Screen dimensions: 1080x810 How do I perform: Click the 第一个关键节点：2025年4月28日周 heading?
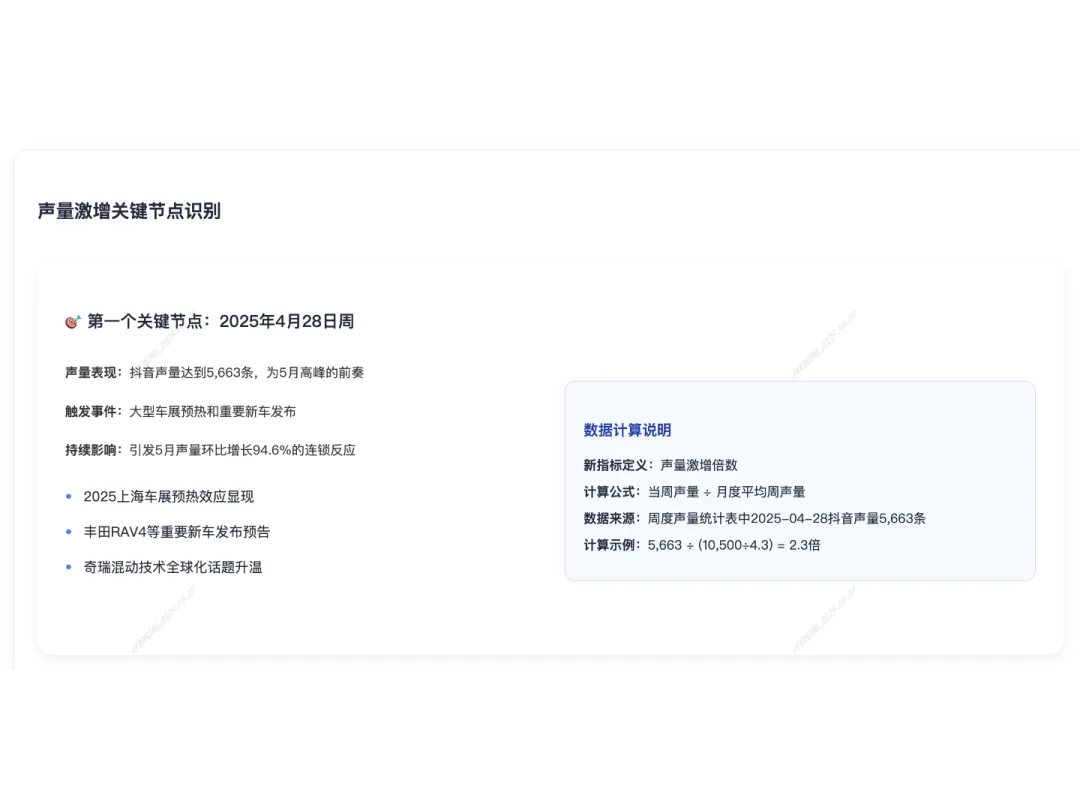(x=222, y=321)
